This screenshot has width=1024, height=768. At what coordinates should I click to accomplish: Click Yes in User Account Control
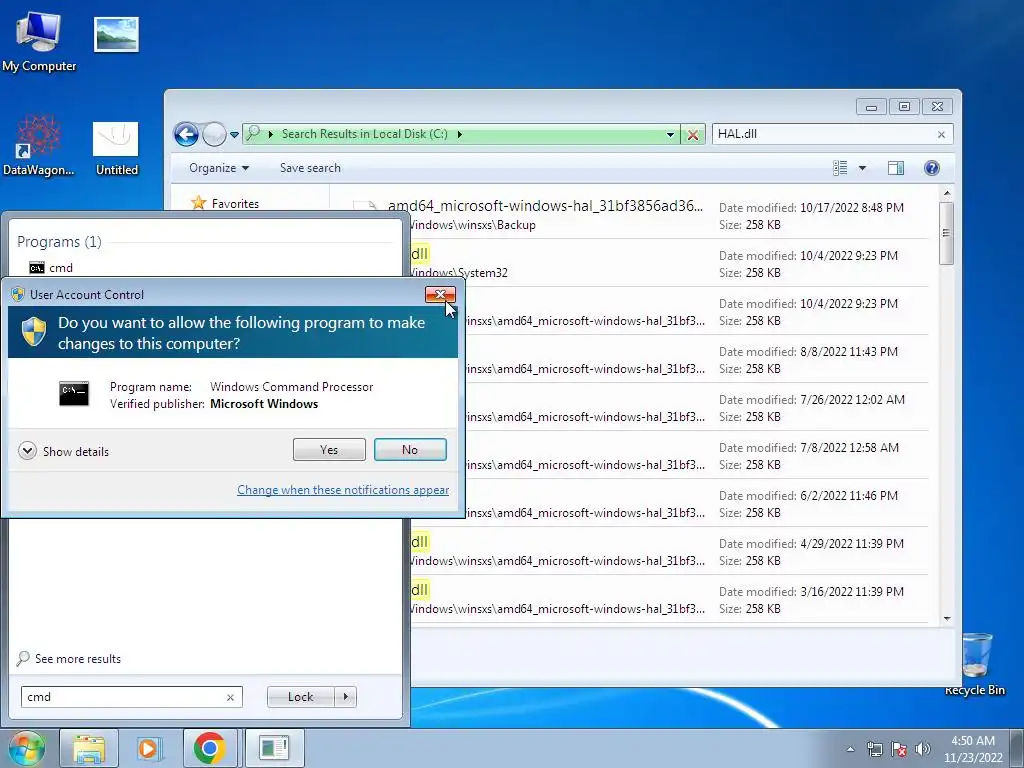click(329, 449)
